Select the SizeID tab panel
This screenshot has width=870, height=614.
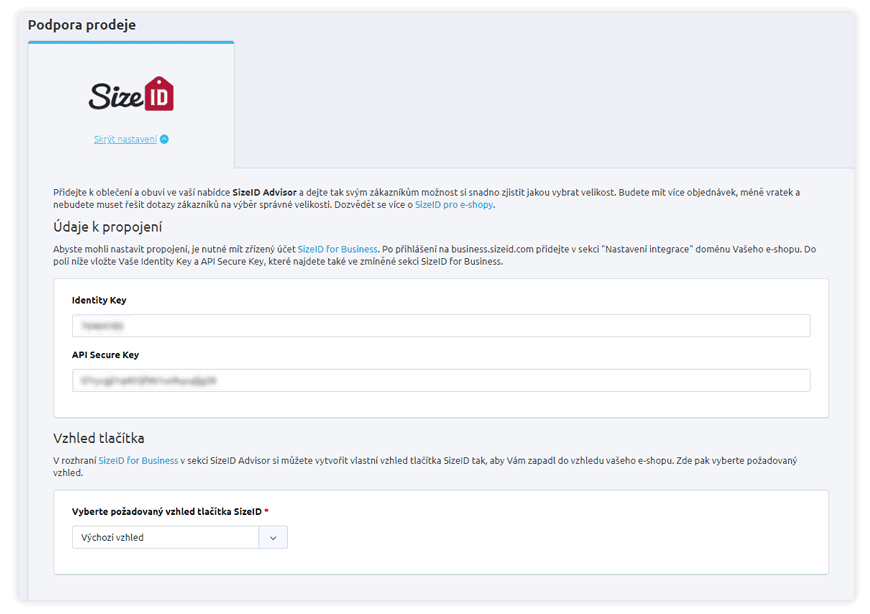(x=131, y=106)
